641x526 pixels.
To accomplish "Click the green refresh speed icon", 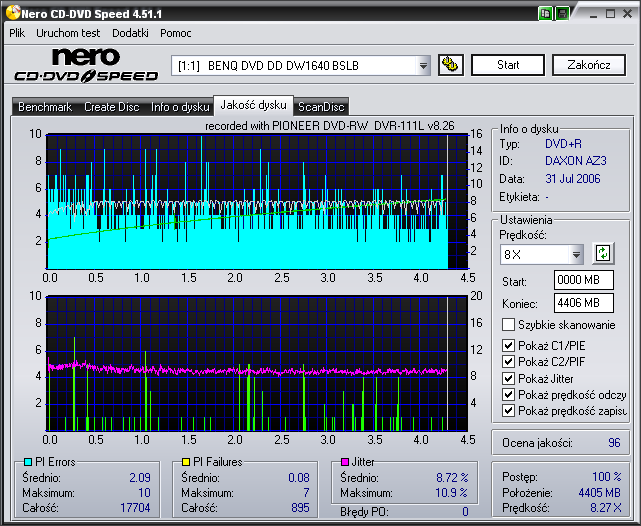I will pyautogui.click(x=603, y=253).
